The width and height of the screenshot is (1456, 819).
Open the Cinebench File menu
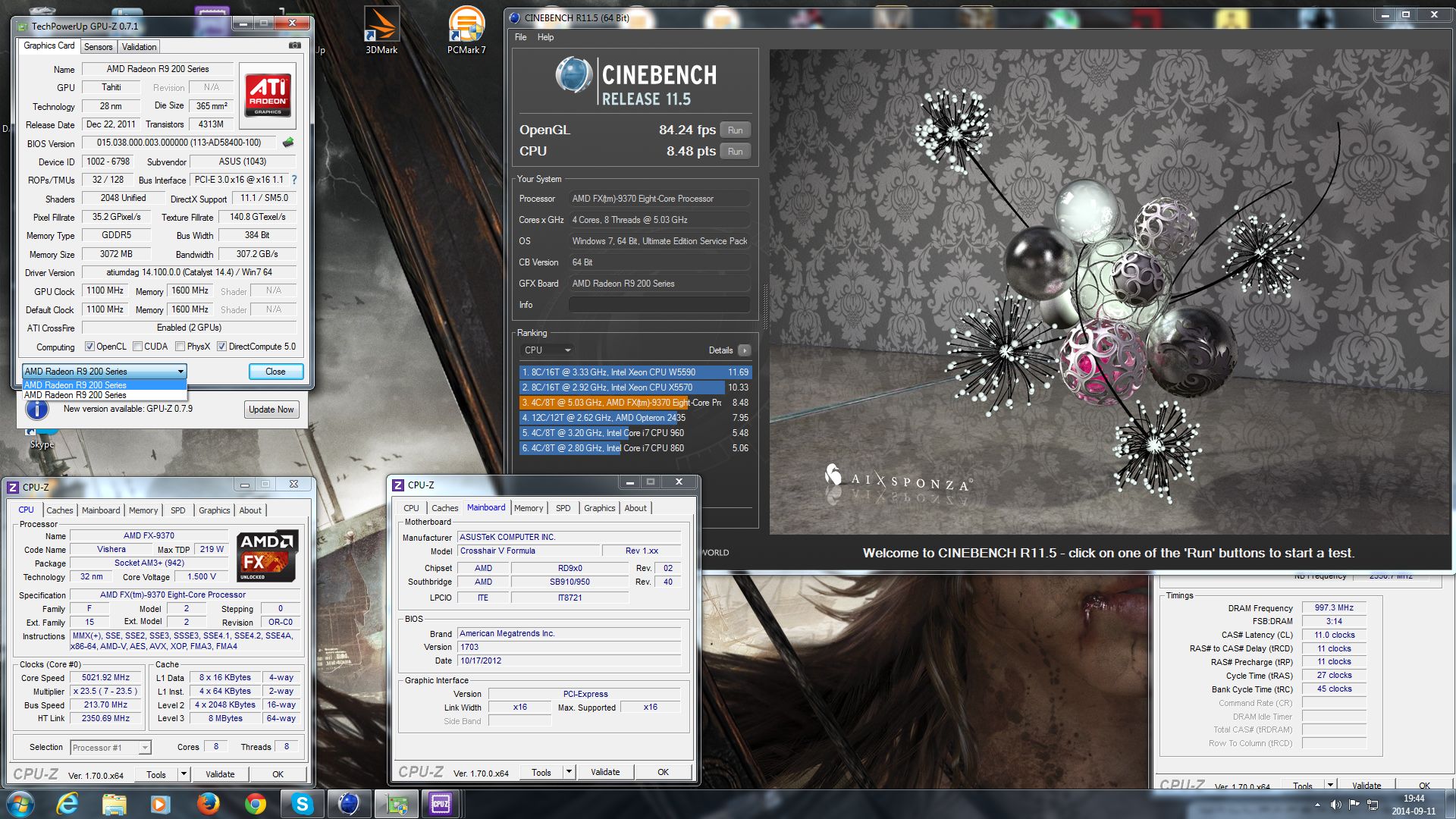click(520, 37)
